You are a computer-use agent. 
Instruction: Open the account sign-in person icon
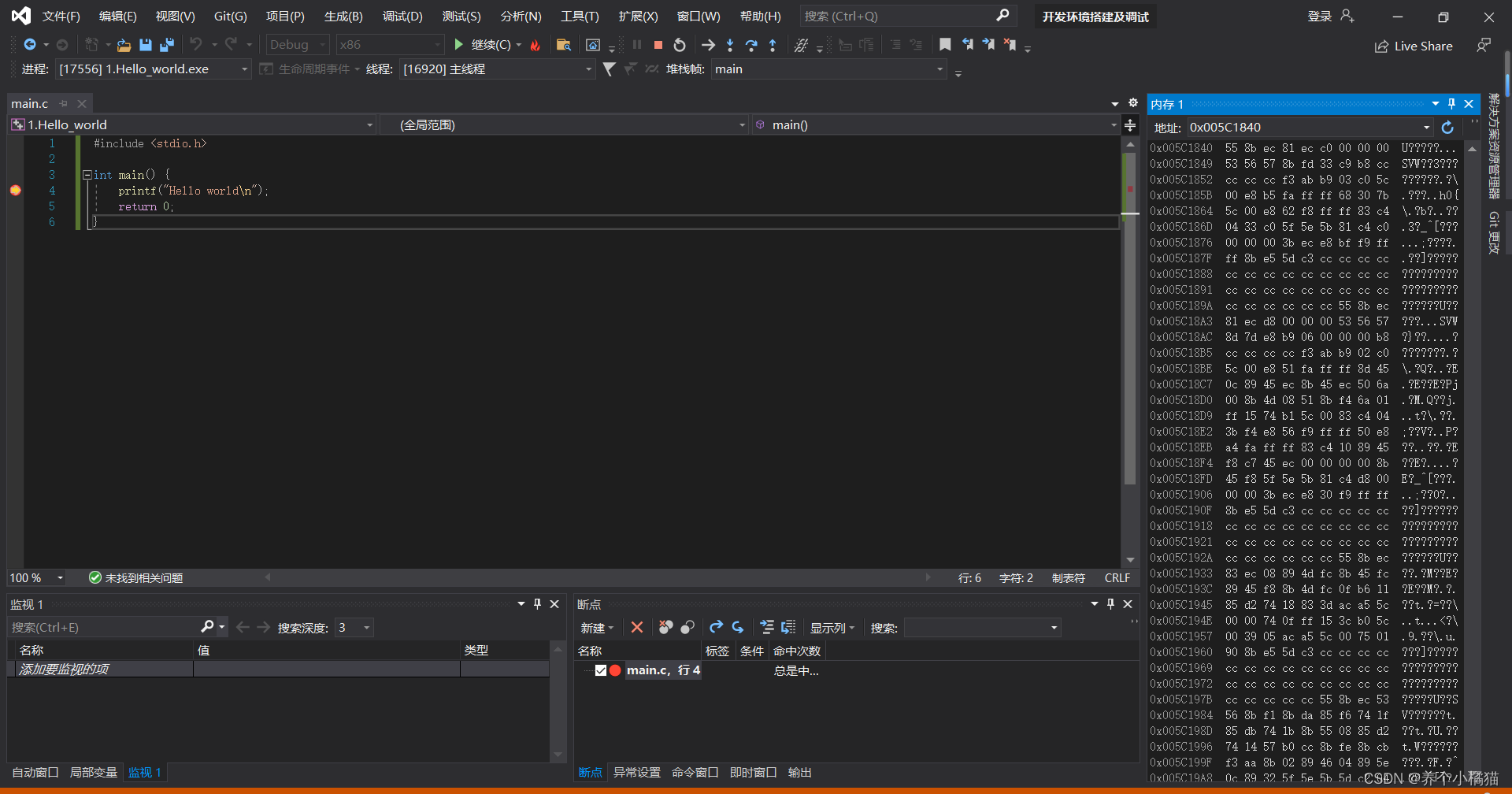tap(1347, 17)
